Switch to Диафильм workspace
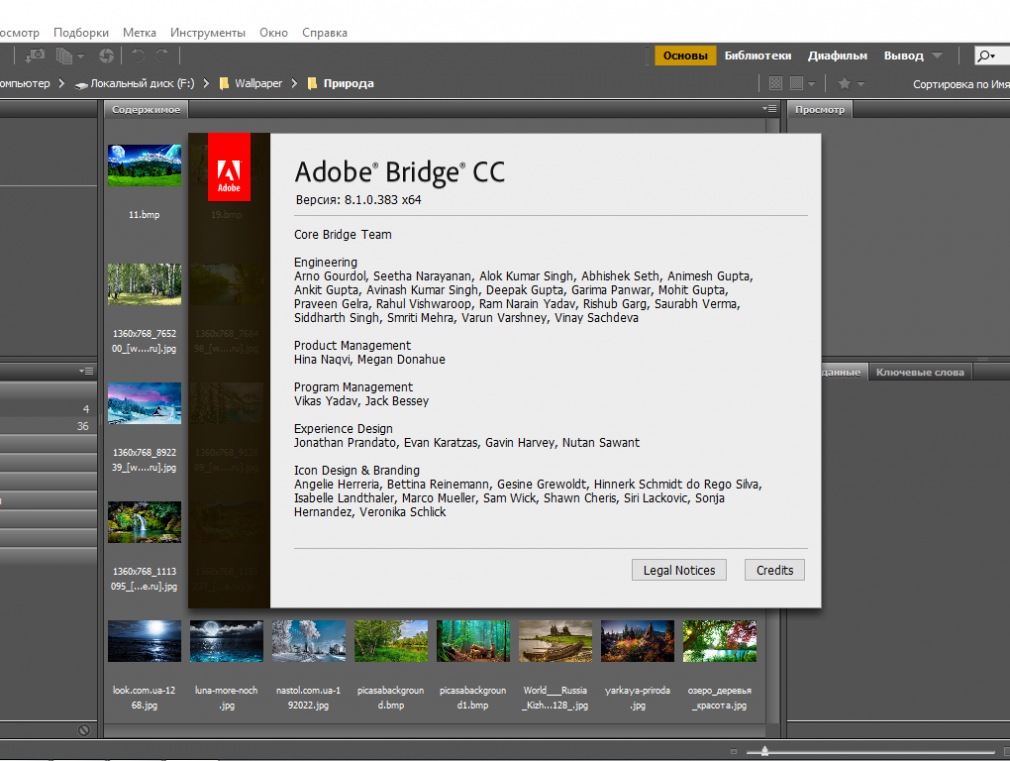The image size is (1010, 761). point(837,56)
